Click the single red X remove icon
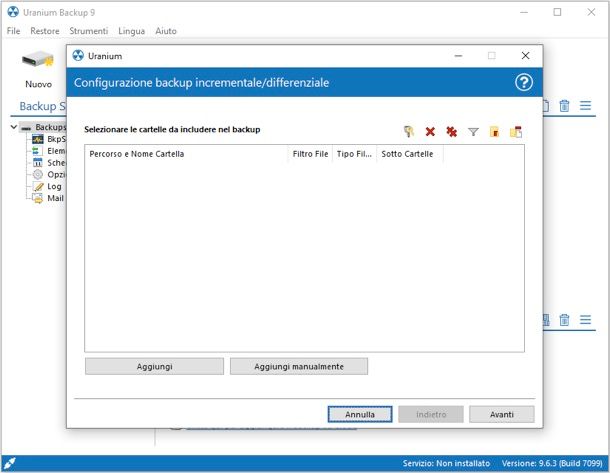Viewport: 610px width, 473px height. [430, 132]
